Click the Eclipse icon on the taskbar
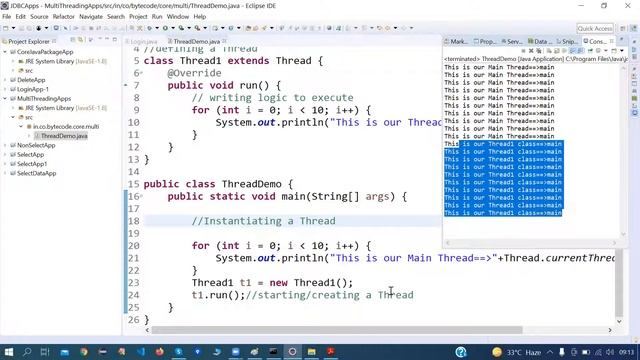This screenshot has width=640, height=360. tap(292, 352)
